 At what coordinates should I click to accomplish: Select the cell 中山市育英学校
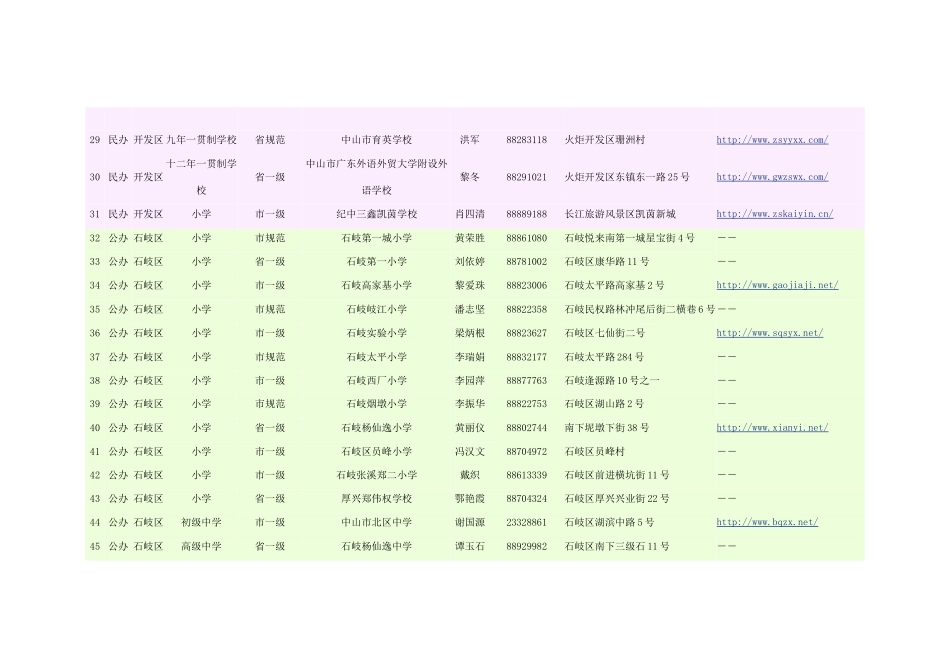tap(376, 140)
